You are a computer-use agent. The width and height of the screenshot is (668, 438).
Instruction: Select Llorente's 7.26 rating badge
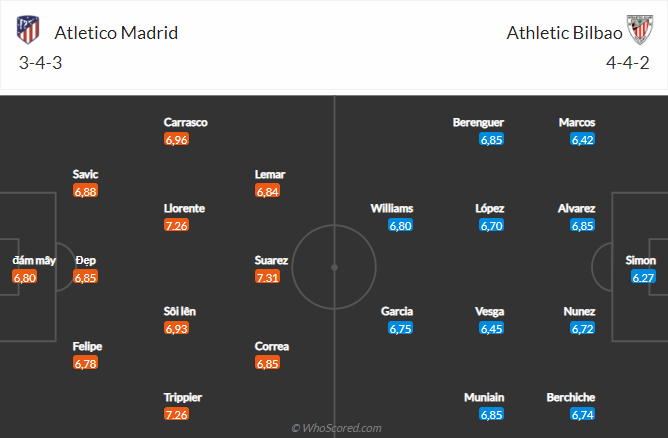pyautogui.click(x=176, y=225)
